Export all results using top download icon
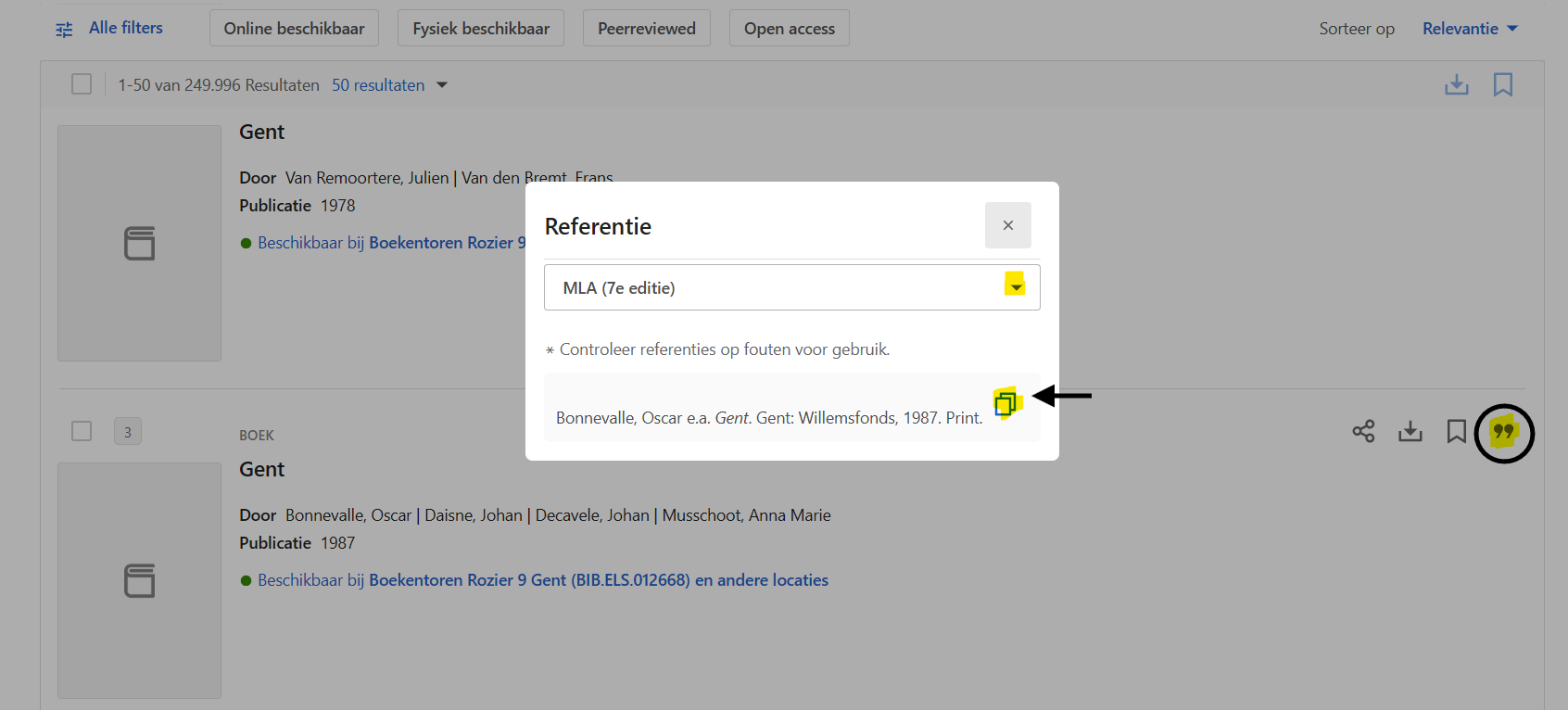1568x710 pixels. tap(1456, 85)
